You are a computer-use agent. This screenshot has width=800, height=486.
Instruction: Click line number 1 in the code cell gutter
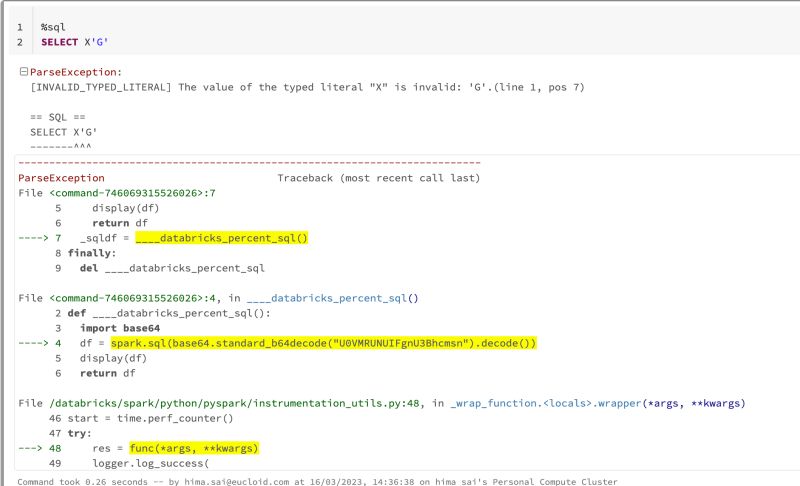(x=20, y=27)
